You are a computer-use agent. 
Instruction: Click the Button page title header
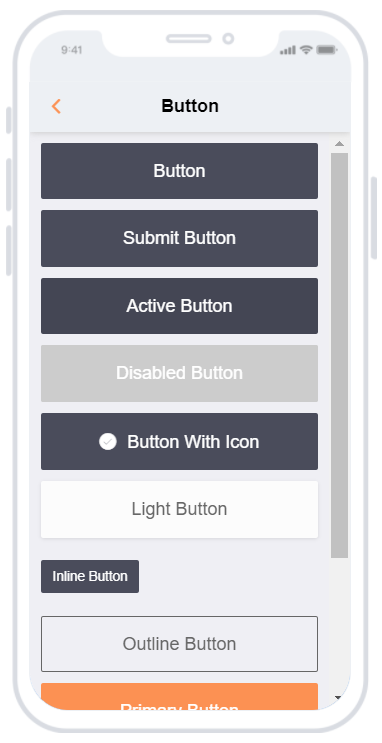(x=190, y=106)
